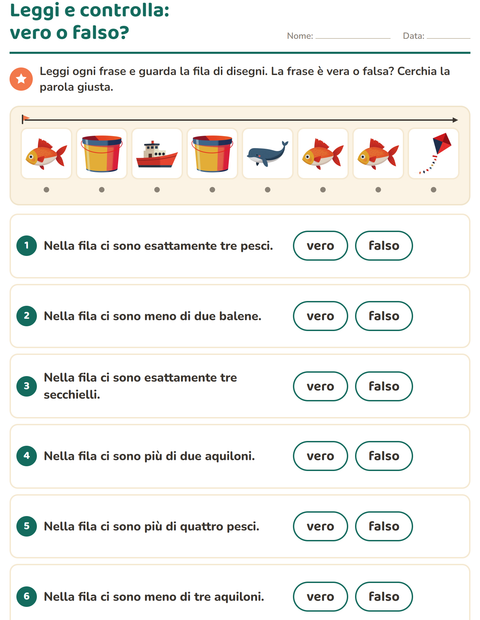The image size is (480, 620).
Task: Click the bucket picture next to the whale
Action: 212,153
